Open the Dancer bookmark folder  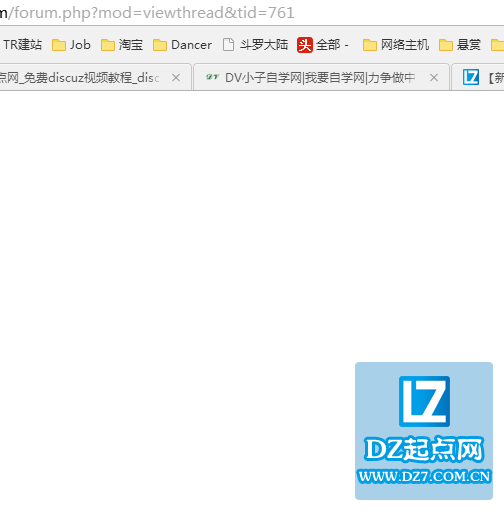pos(182,45)
